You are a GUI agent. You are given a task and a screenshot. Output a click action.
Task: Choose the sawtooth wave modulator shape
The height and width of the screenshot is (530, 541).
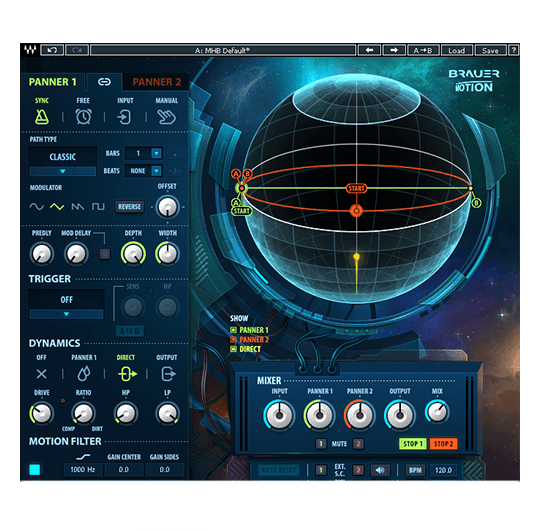(x=78, y=207)
